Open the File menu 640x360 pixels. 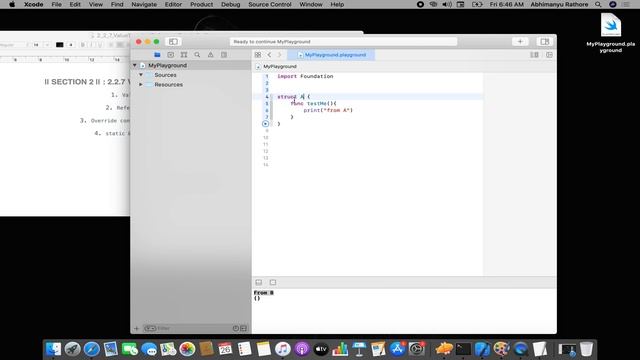coord(56,4)
